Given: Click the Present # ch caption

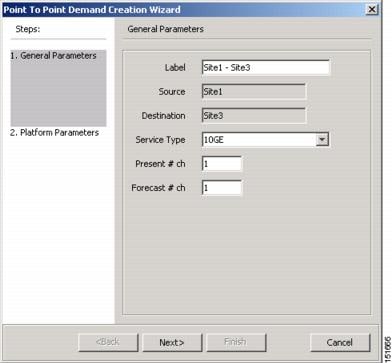Looking at the screenshot, I should coord(160,164).
